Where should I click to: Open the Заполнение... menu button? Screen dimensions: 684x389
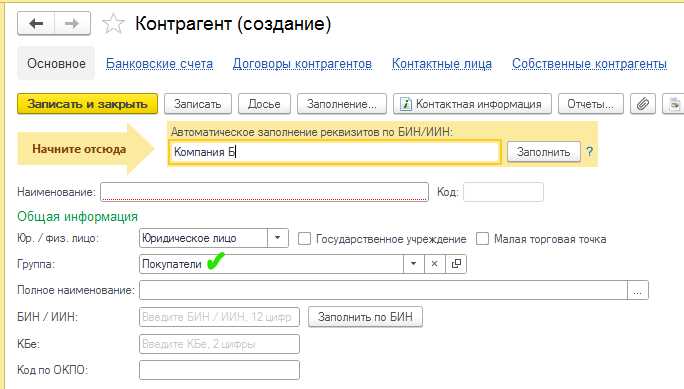coord(342,104)
